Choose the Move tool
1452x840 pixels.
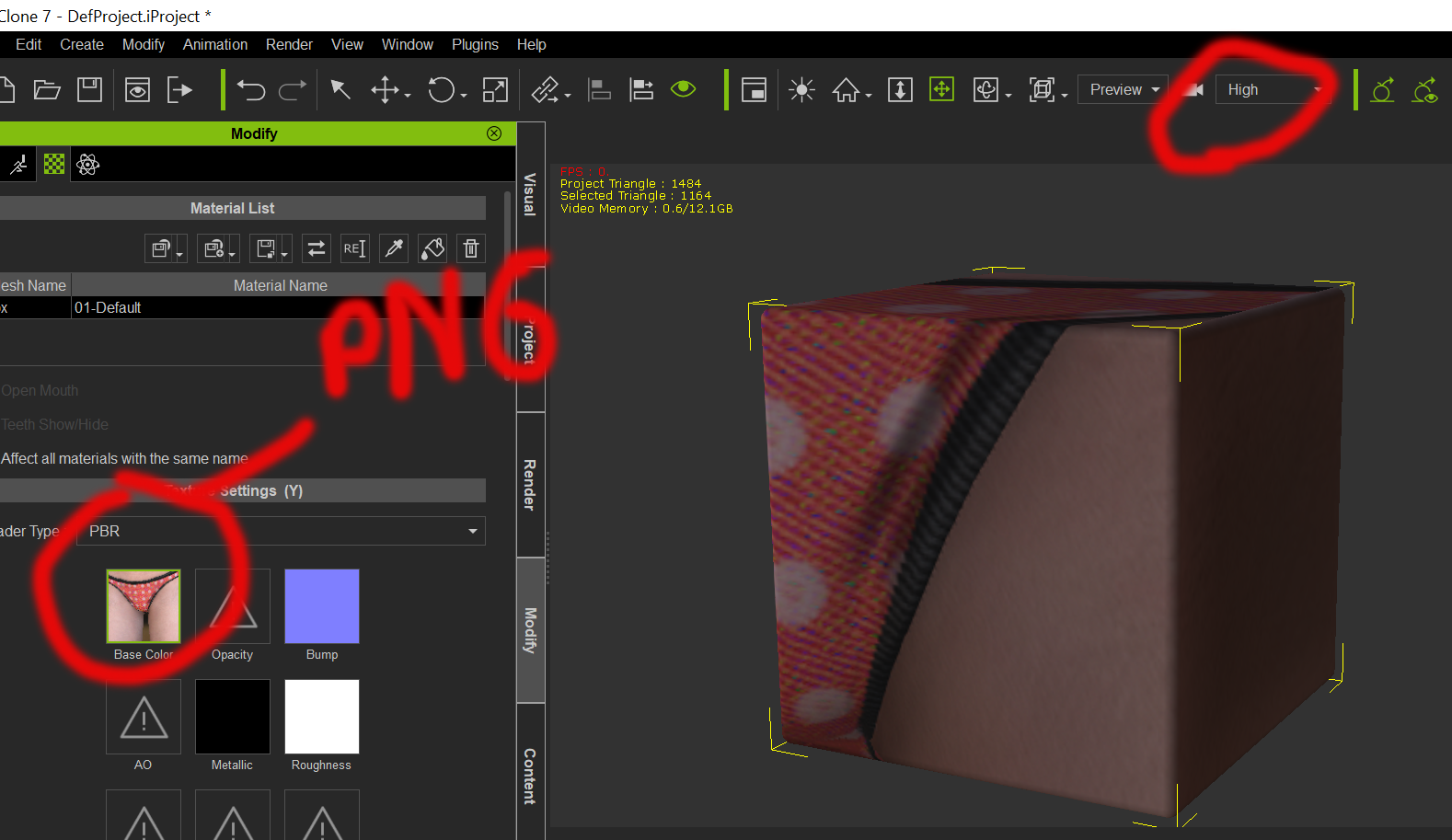pos(385,89)
